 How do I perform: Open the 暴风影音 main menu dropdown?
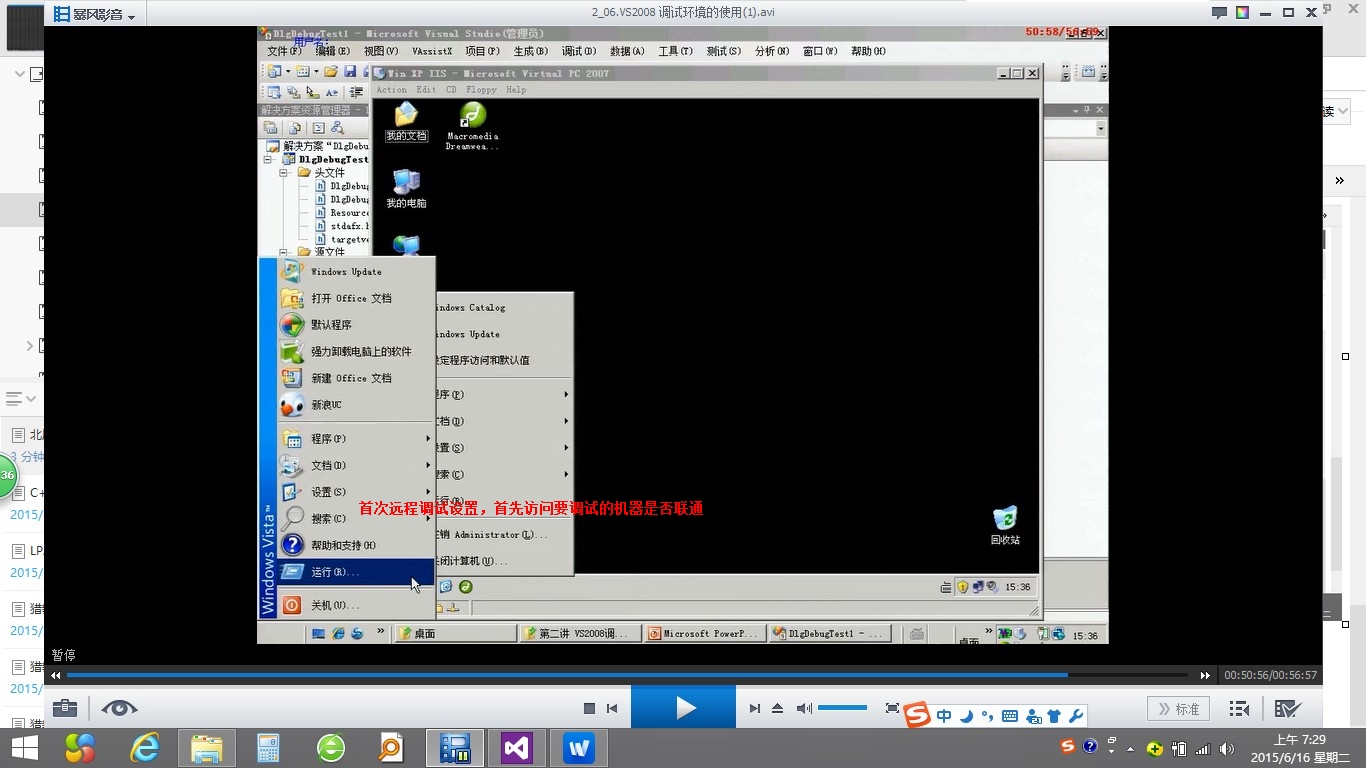click(x=95, y=14)
